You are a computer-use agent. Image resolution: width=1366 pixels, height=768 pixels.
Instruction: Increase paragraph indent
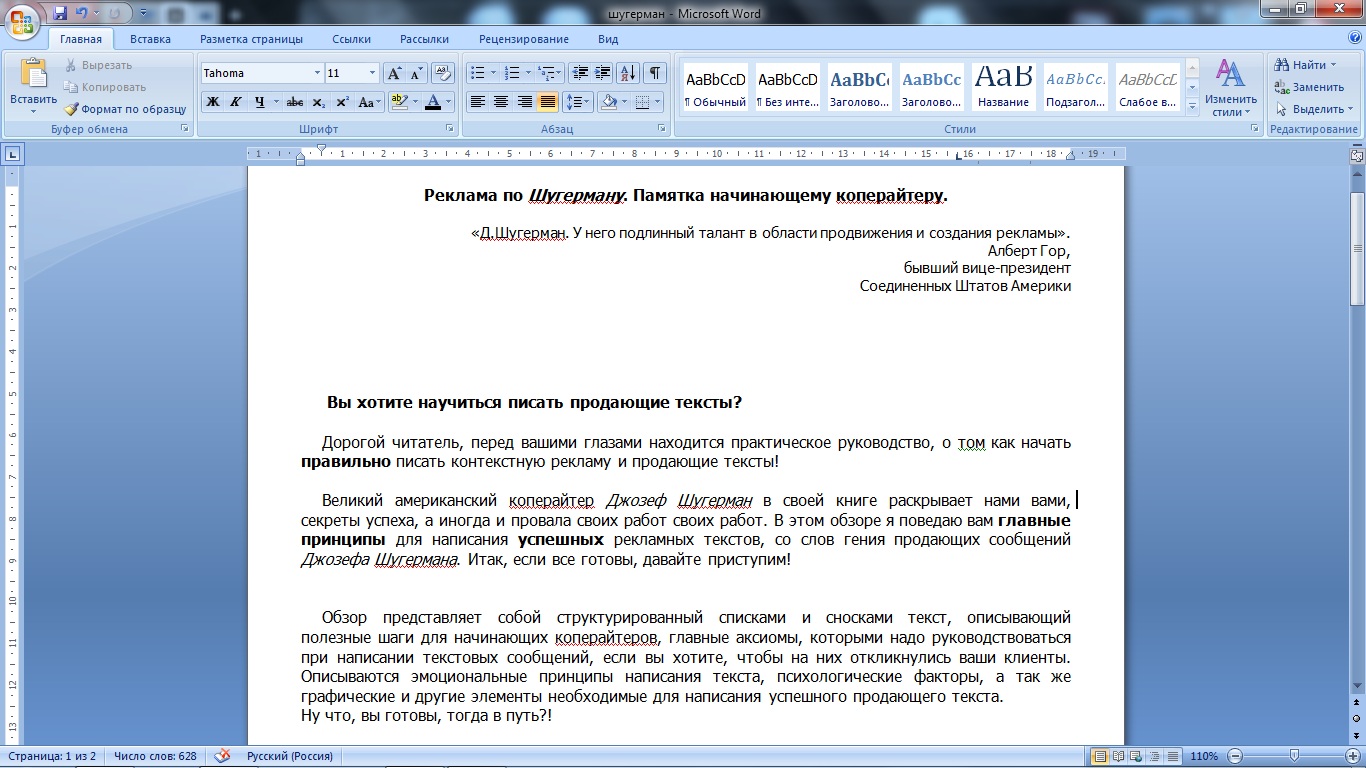point(602,73)
